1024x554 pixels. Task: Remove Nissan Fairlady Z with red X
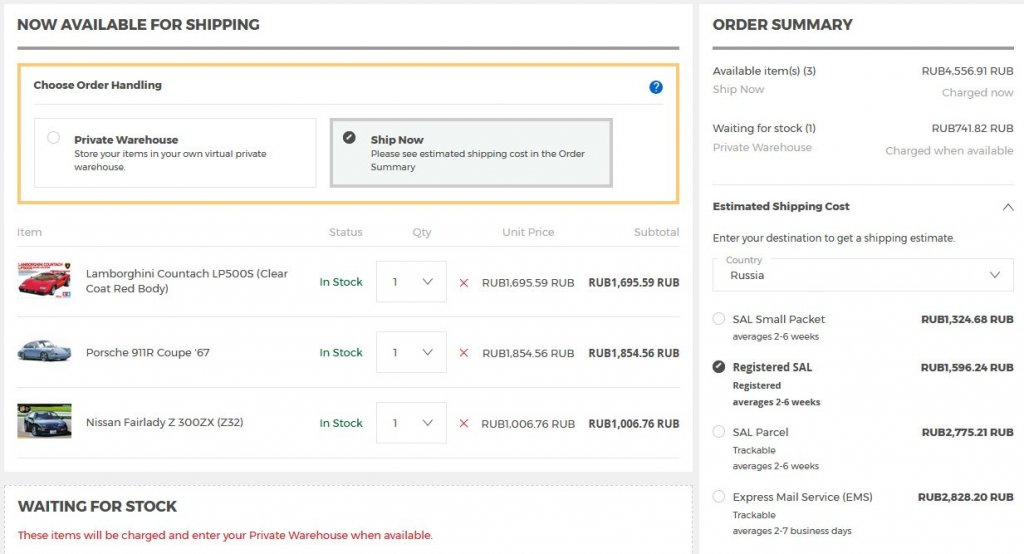point(463,424)
